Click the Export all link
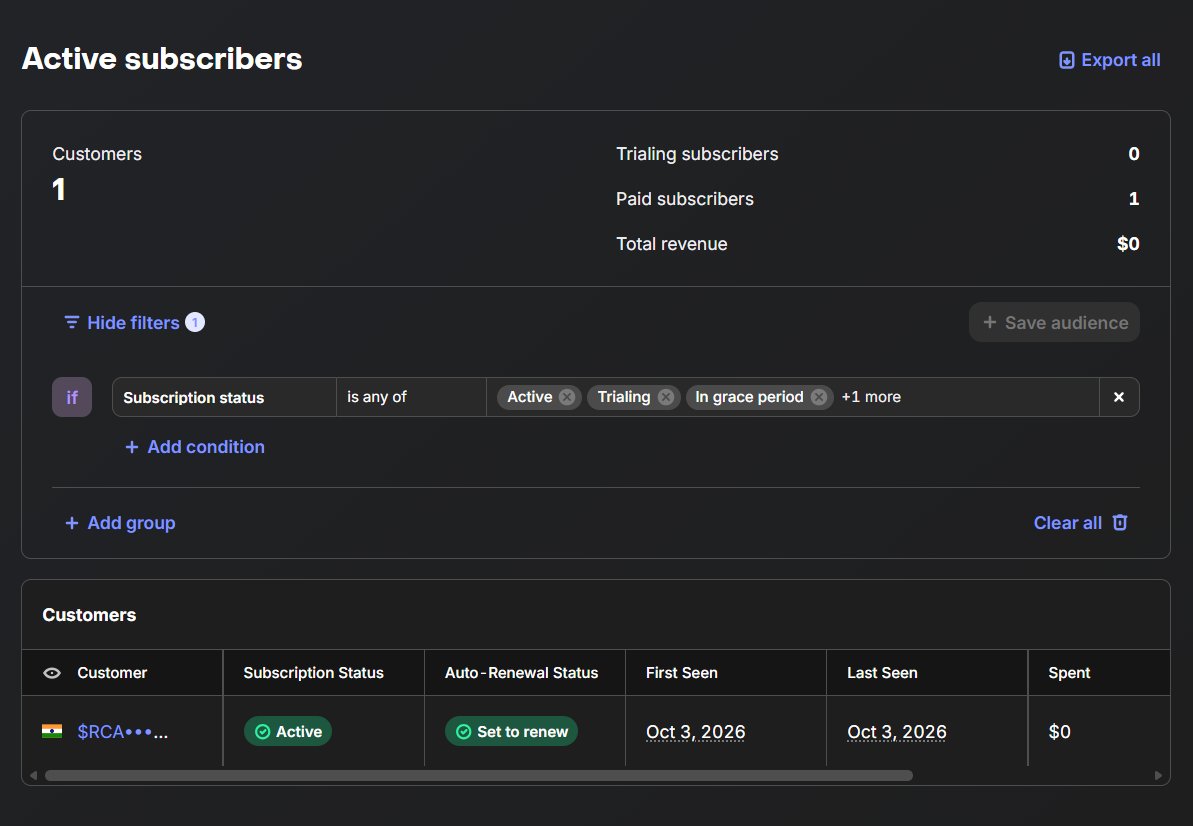 click(1109, 60)
